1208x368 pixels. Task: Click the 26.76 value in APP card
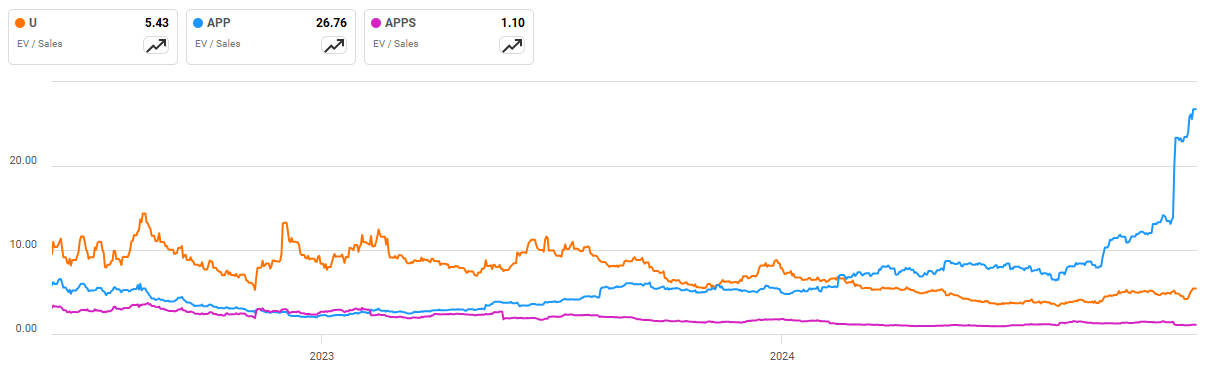[331, 23]
